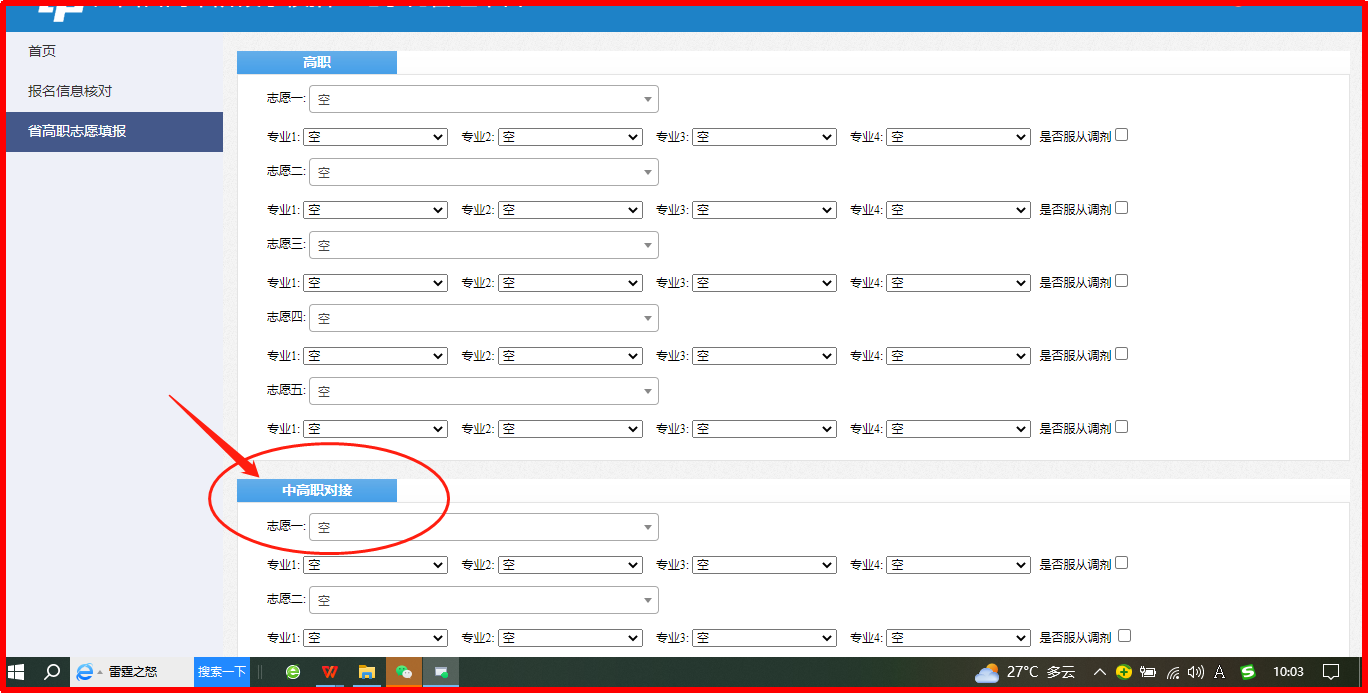The width and height of the screenshot is (1370, 694).
Task: Open File Explorer from the taskbar
Action: 367,672
